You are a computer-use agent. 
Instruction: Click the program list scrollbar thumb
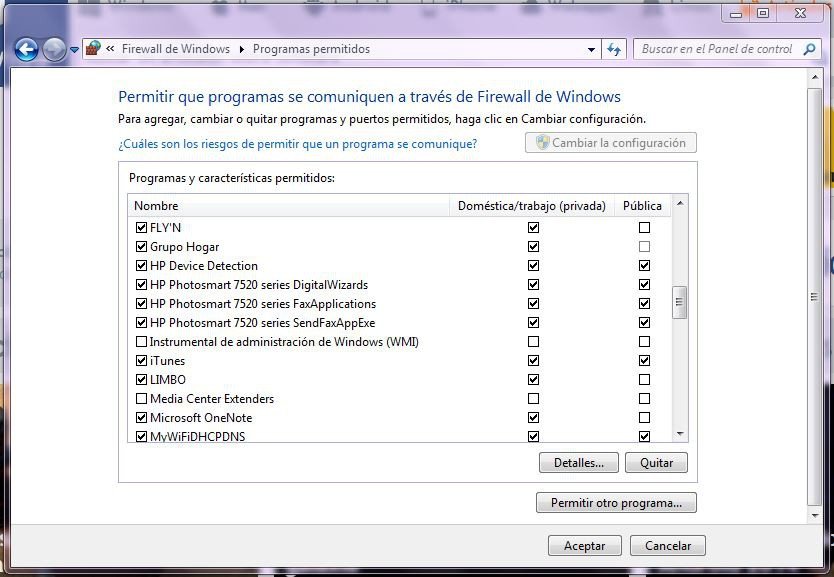pos(679,302)
